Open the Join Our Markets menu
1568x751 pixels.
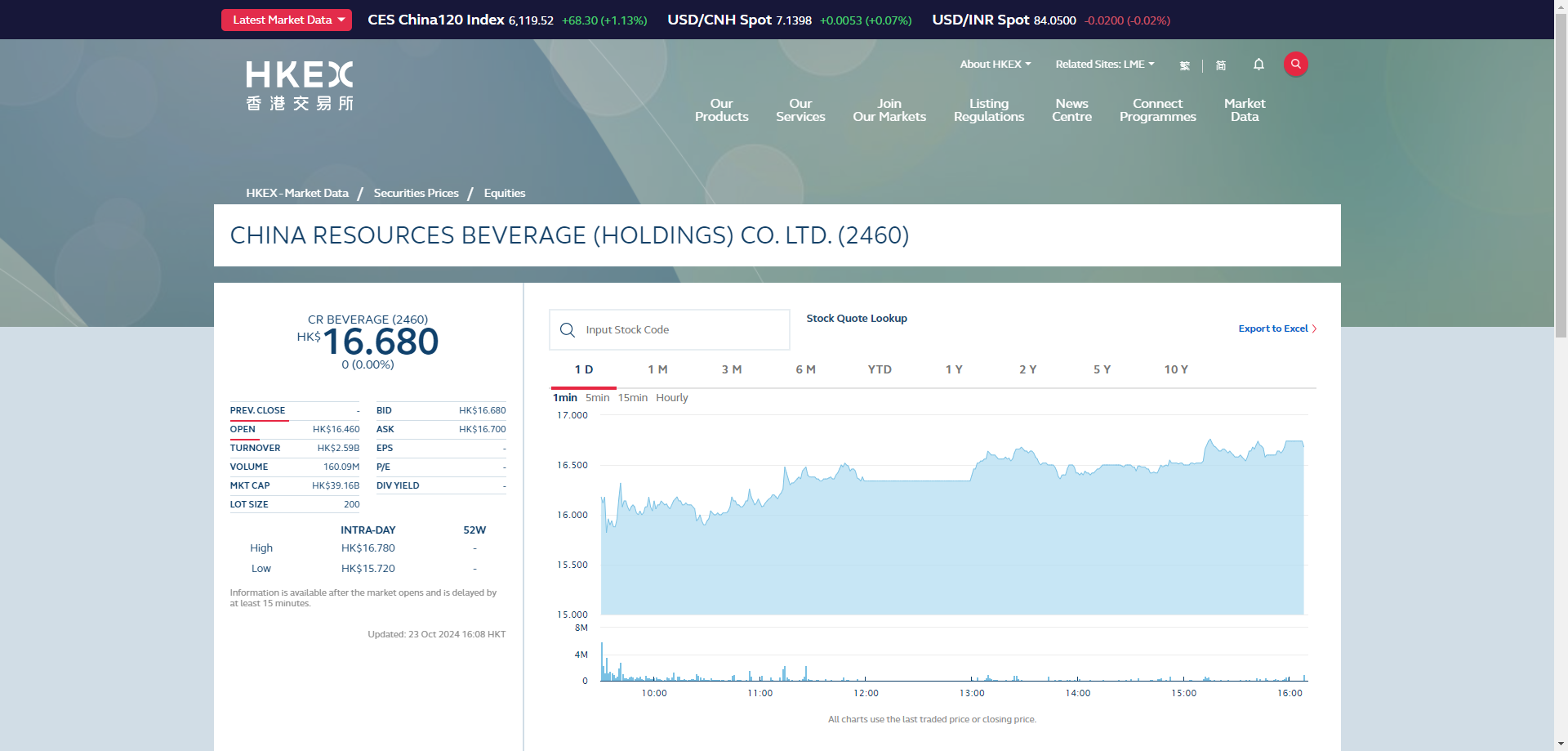pyautogui.click(x=889, y=110)
